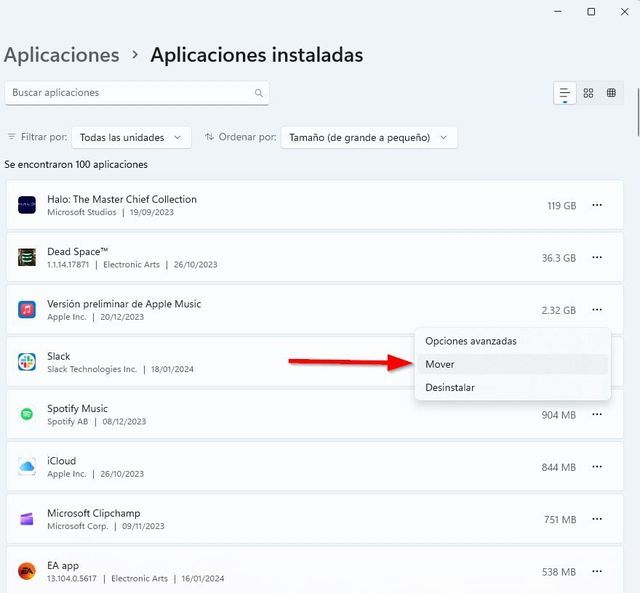
Task: Open more options for Halo
Action: (x=597, y=205)
